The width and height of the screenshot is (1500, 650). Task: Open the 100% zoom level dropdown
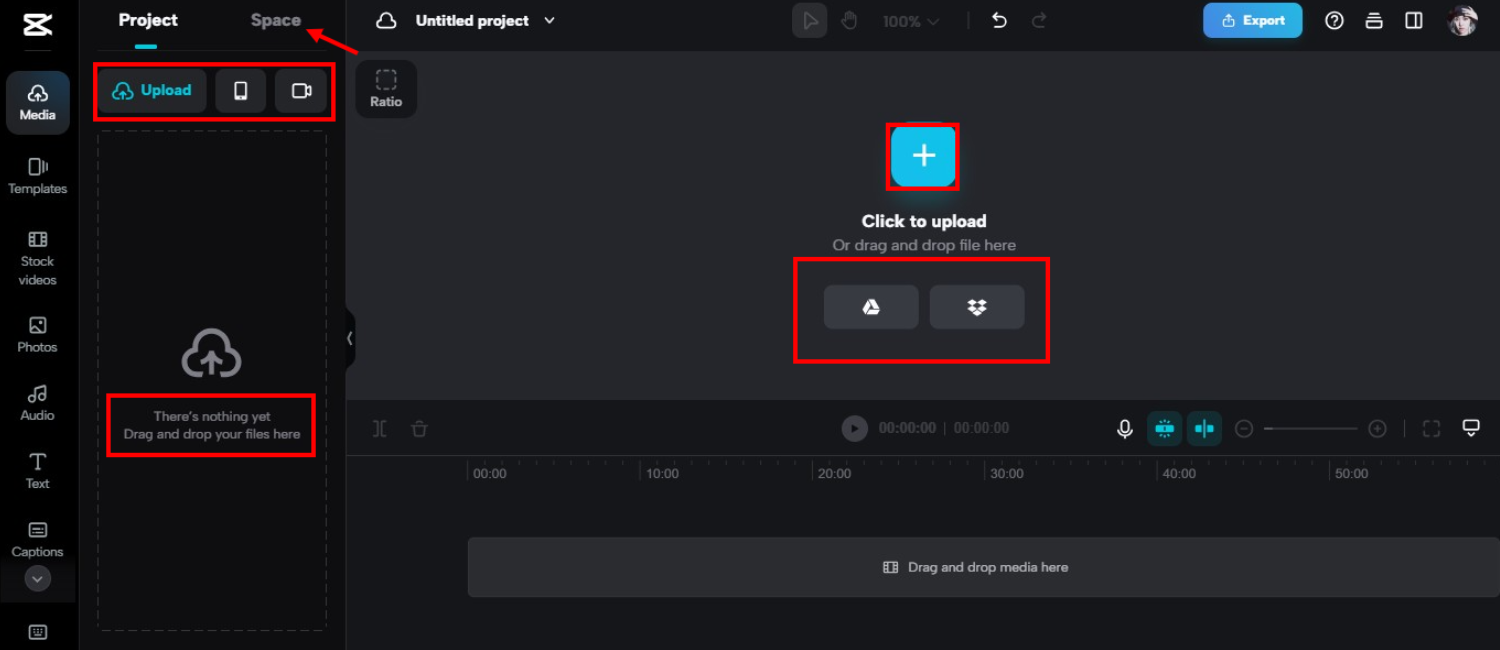910,20
